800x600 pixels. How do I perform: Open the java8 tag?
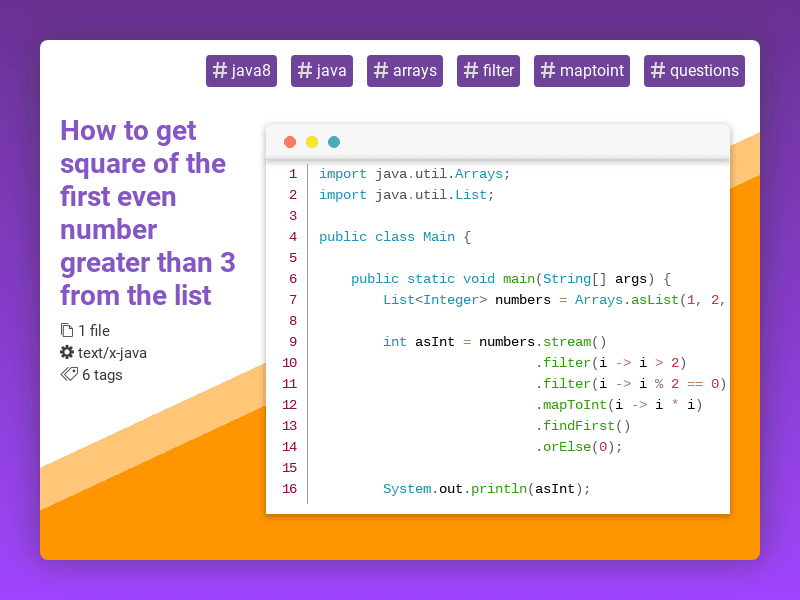(241, 71)
